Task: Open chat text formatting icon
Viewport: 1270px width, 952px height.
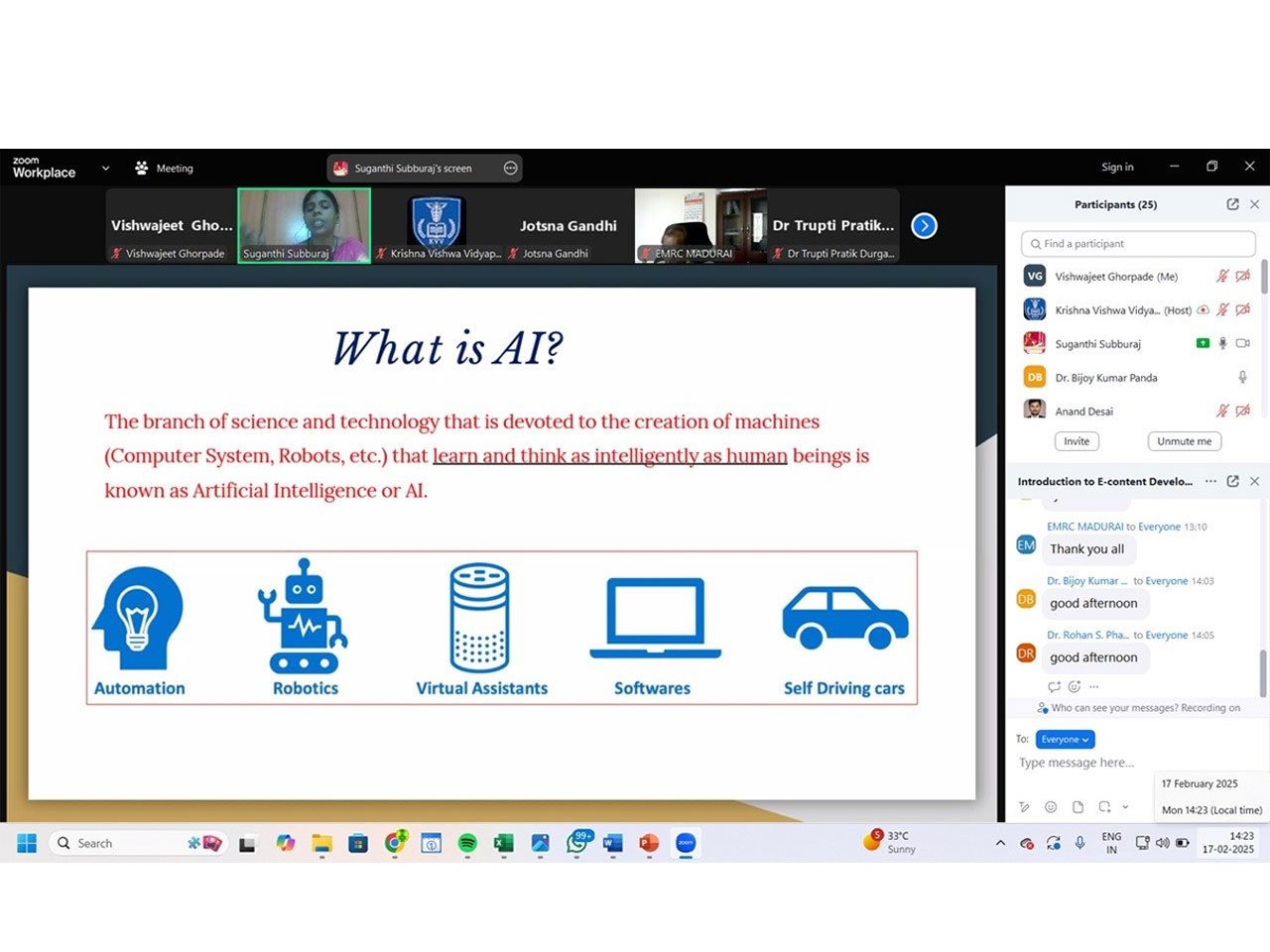Action: click(x=1024, y=807)
